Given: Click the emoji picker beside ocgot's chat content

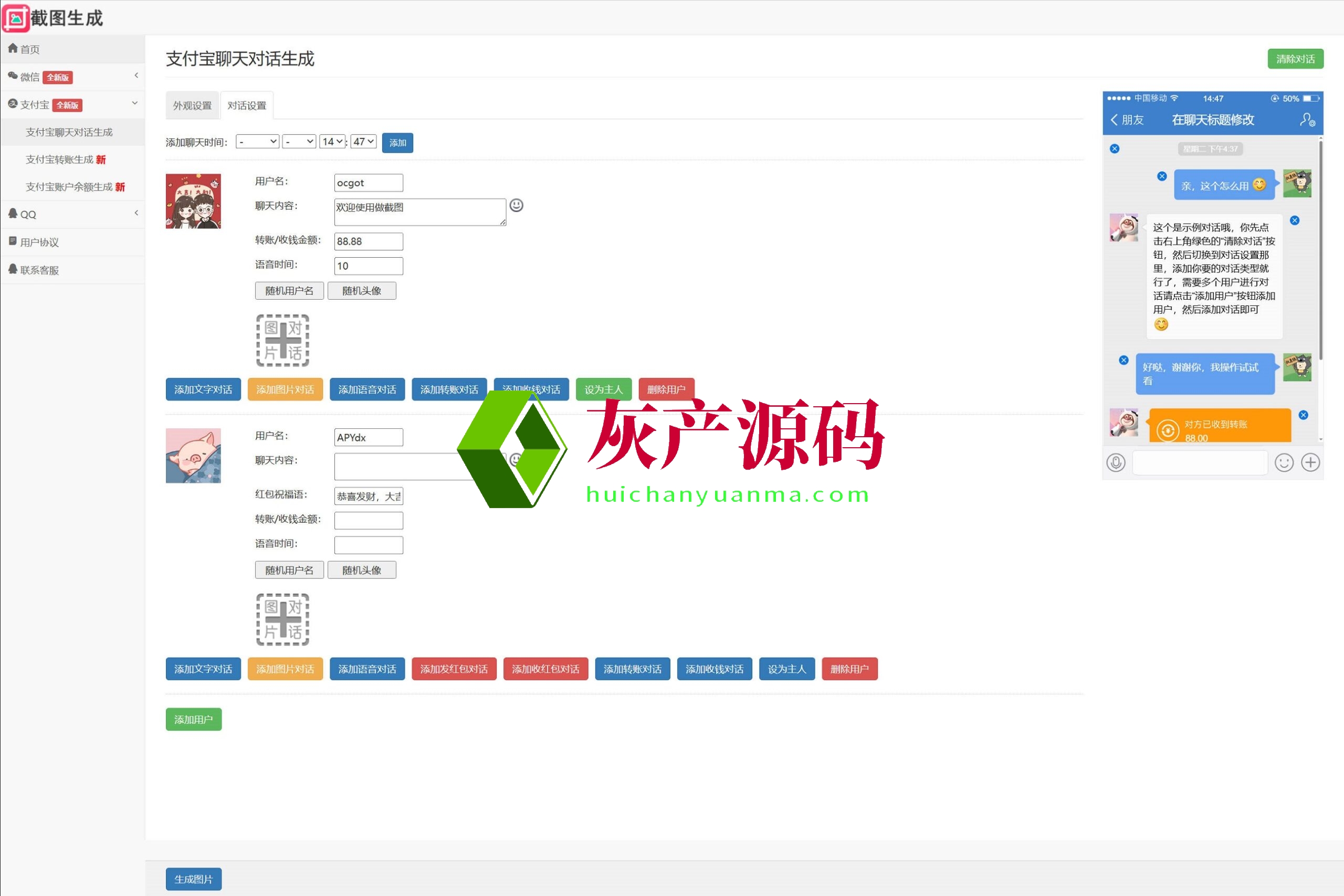Looking at the screenshot, I should tap(516, 205).
